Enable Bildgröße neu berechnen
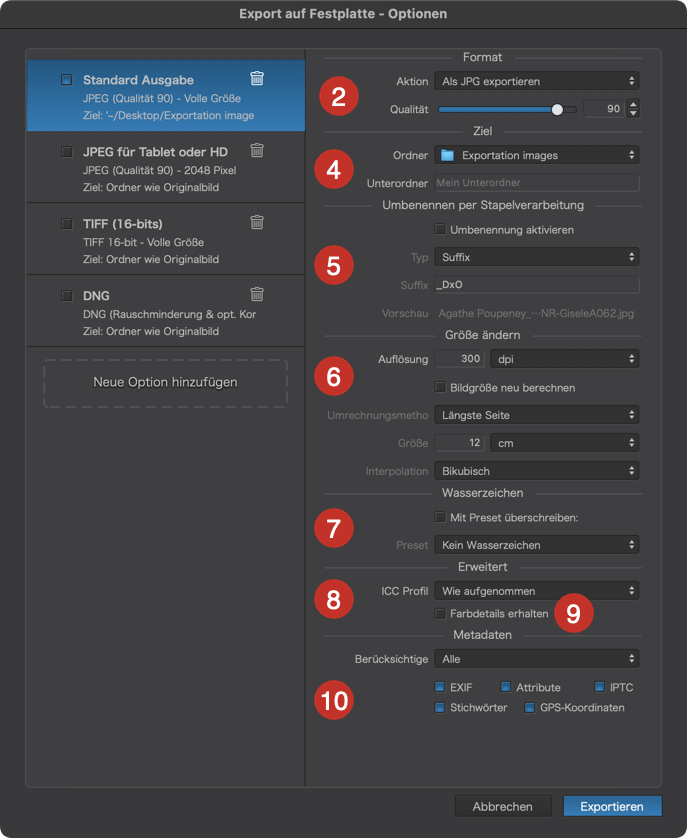Screen dimensions: 687x838 point(440,387)
